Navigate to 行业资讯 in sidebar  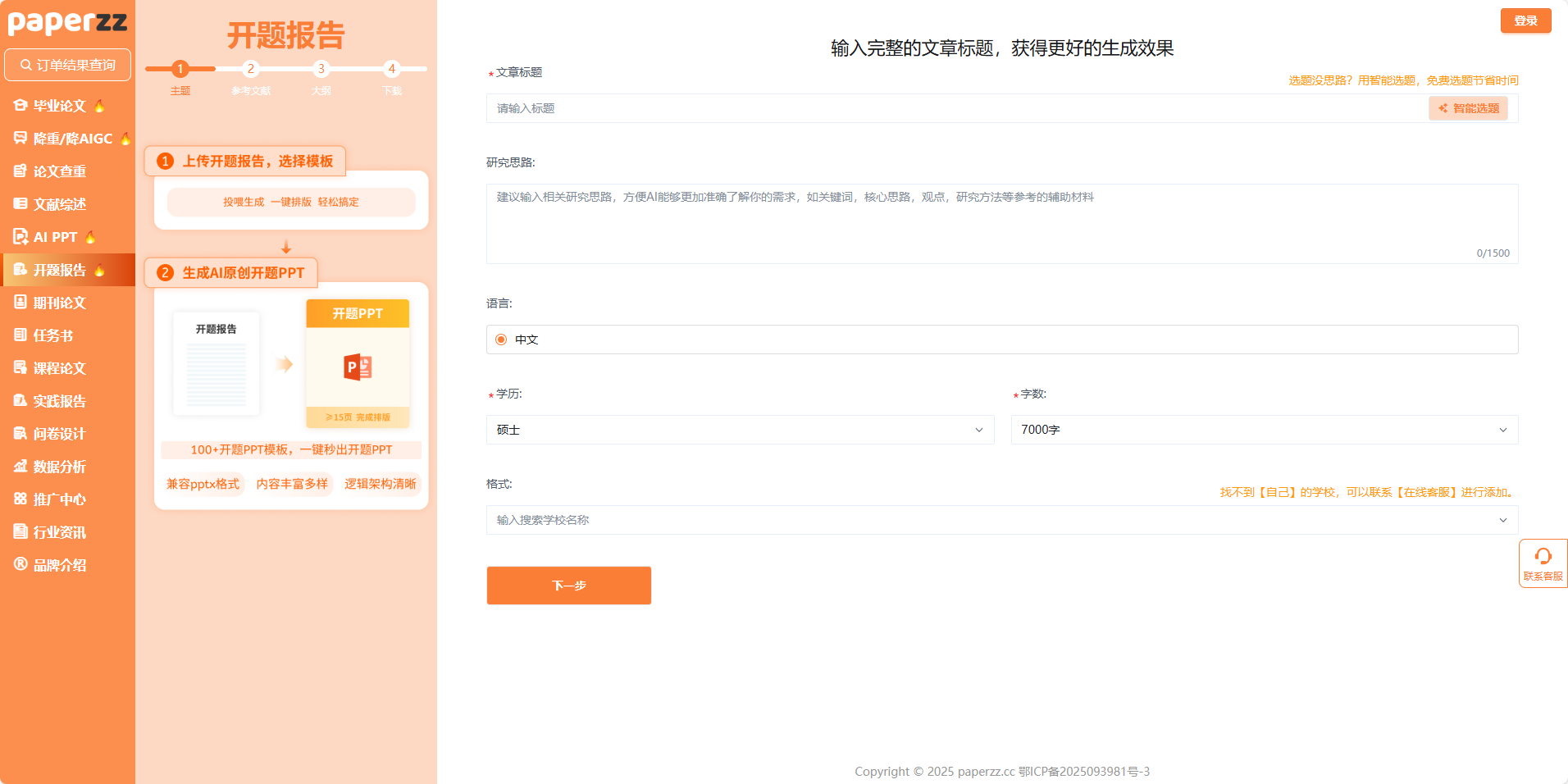tap(59, 531)
